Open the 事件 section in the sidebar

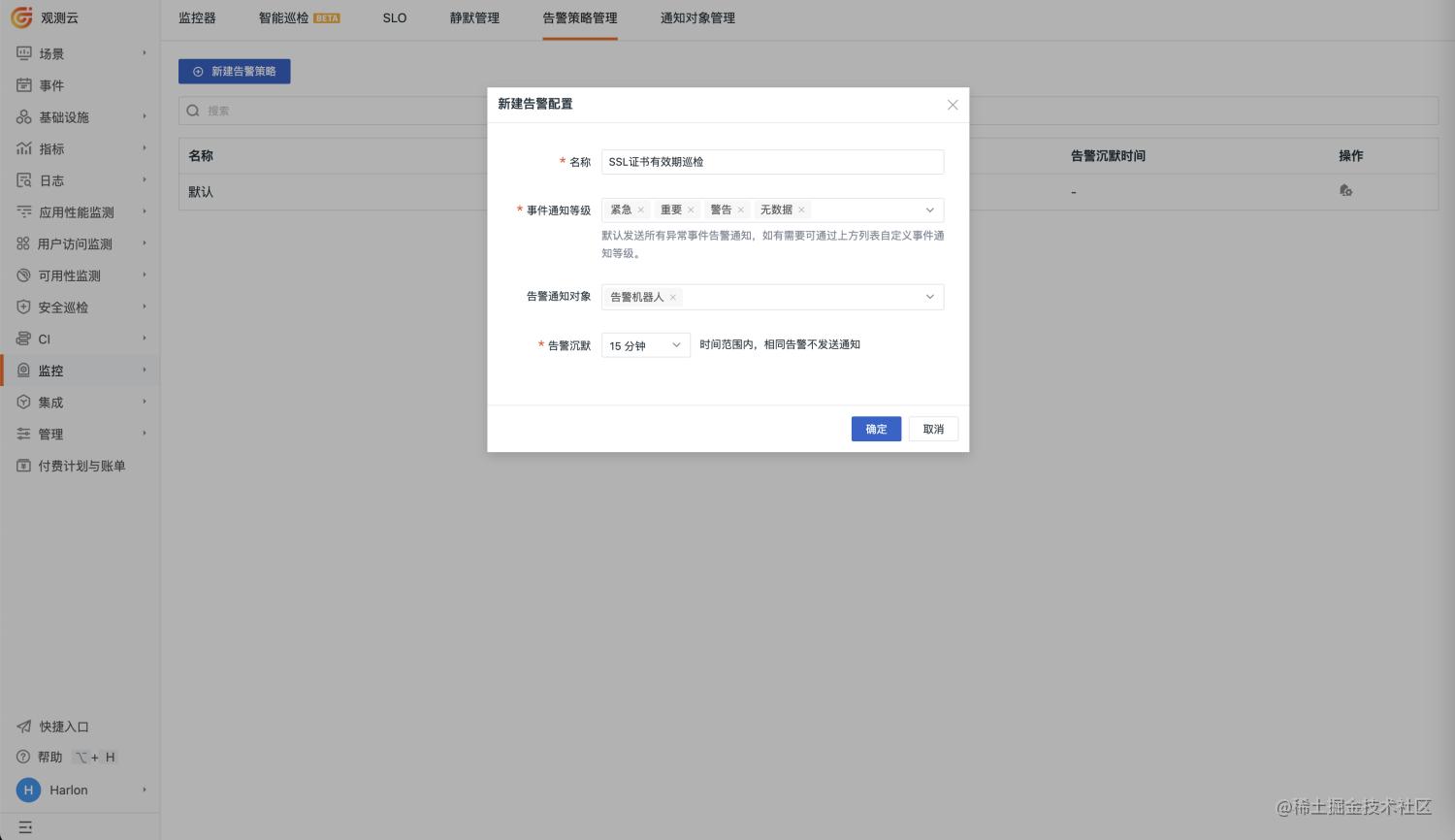click(49, 85)
